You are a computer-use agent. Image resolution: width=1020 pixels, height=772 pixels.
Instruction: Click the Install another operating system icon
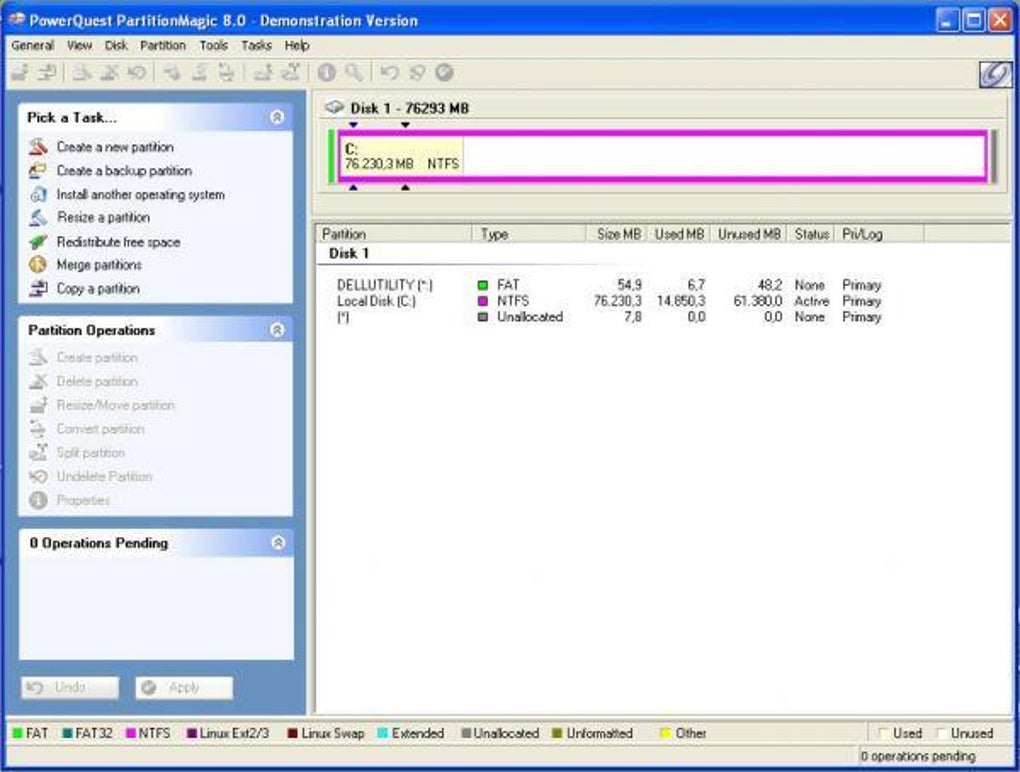pos(38,194)
